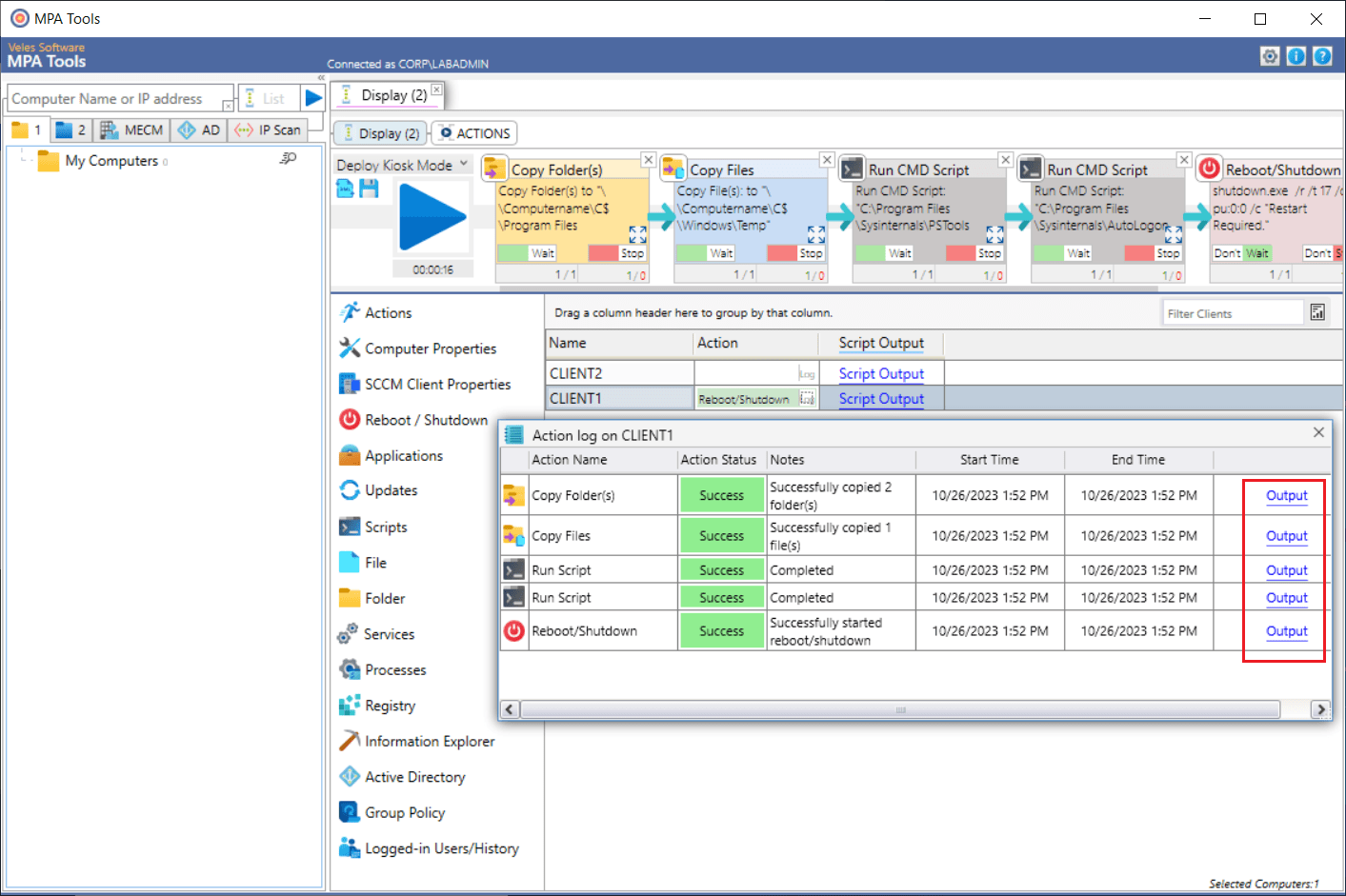
Task: Toggle Wait on success for Copy Files
Action: 706,253
